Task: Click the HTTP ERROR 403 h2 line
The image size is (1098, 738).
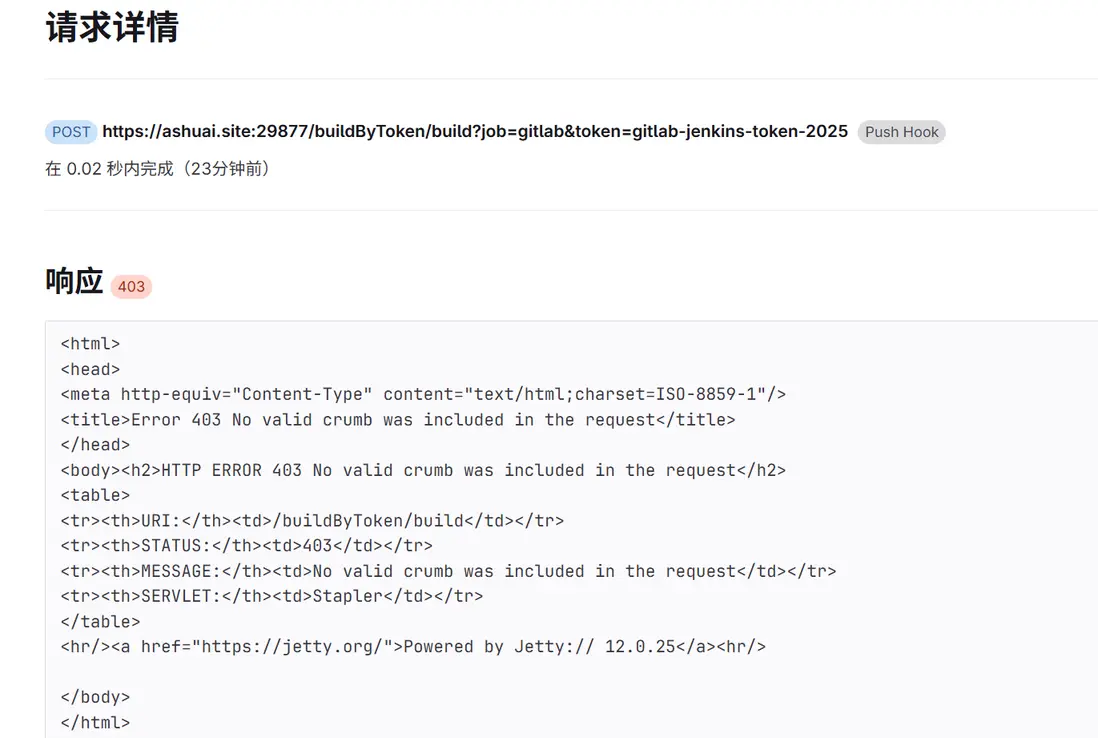Action: pyautogui.click(x=423, y=470)
